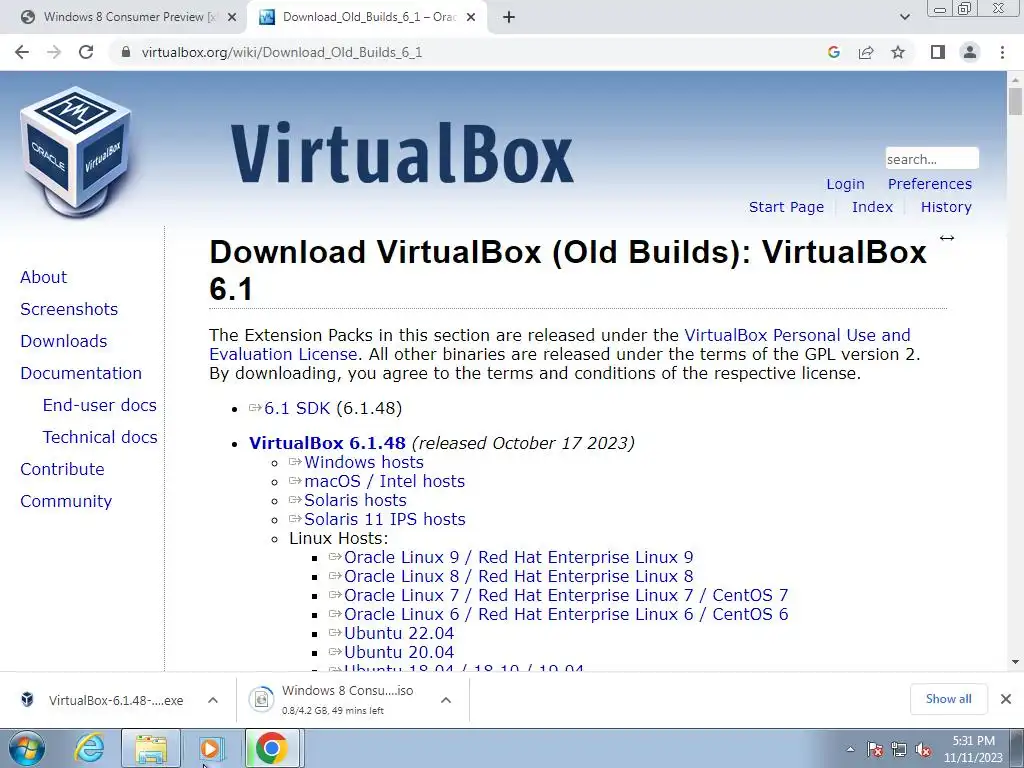Click the Login link
Screen dimensions: 1024x768
845,184
